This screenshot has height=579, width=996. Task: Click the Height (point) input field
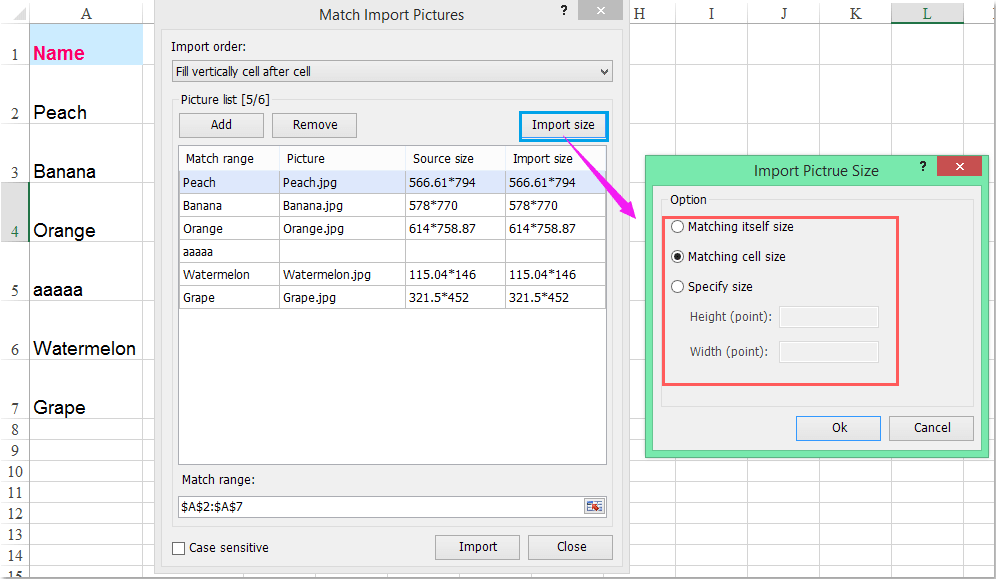(x=828, y=316)
